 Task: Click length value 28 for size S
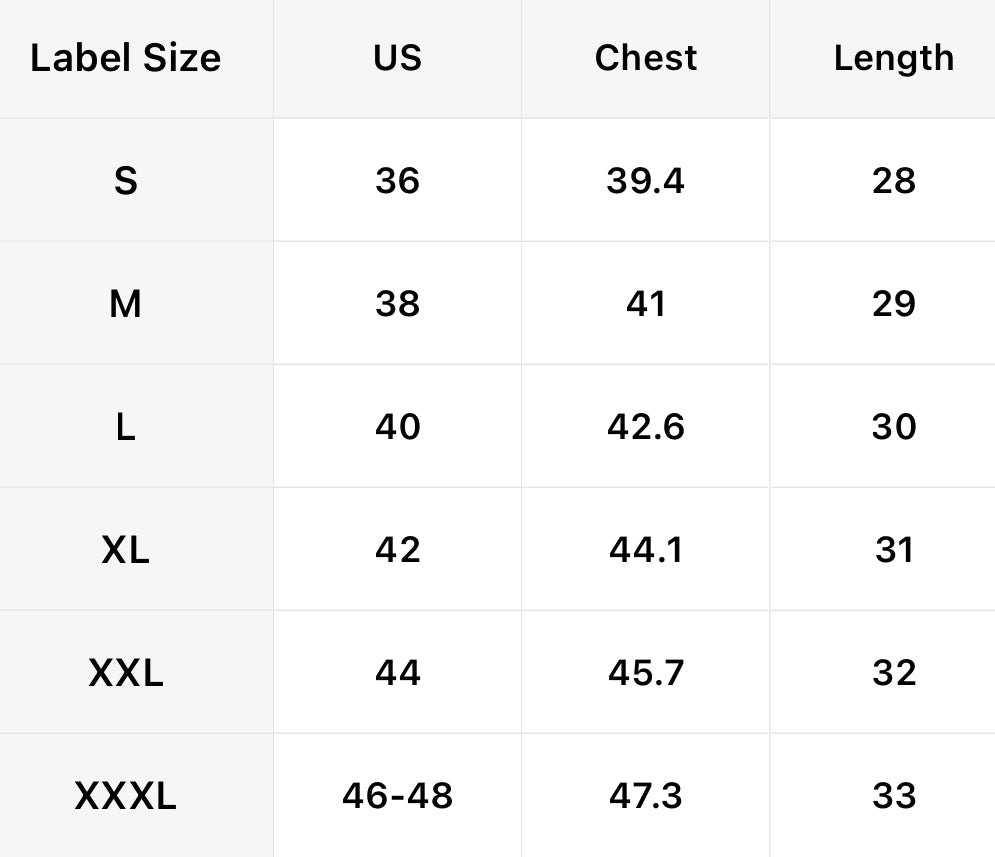tap(893, 181)
